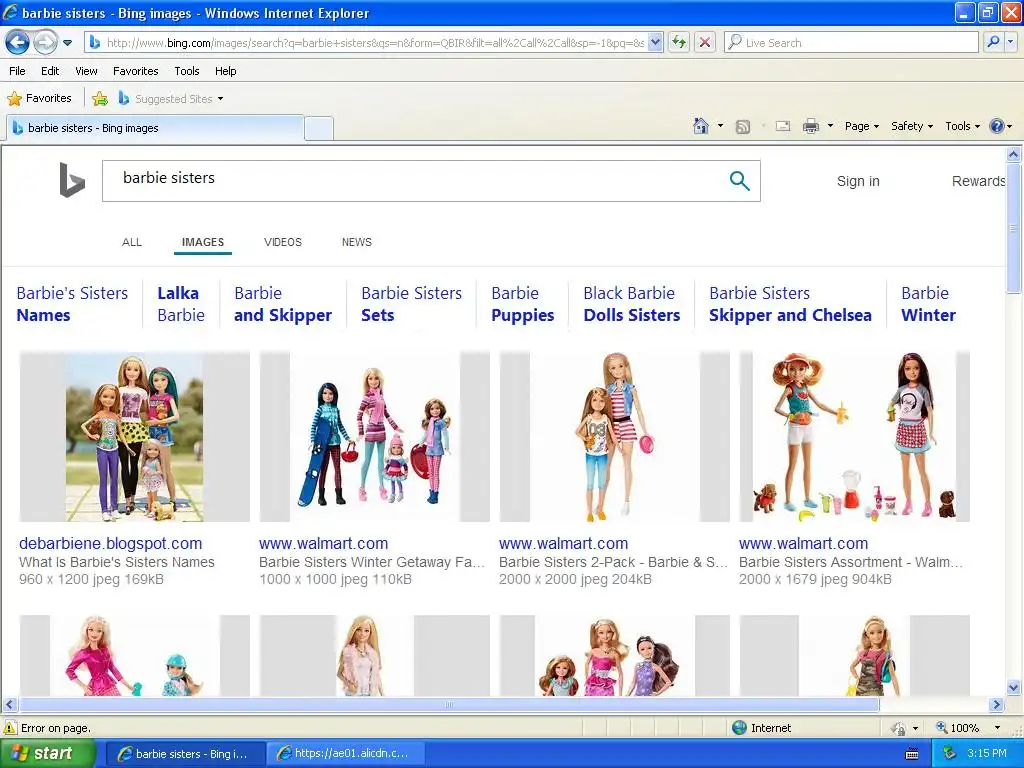
Task: Click Add to Favorites Bar icon
Action: pos(100,99)
